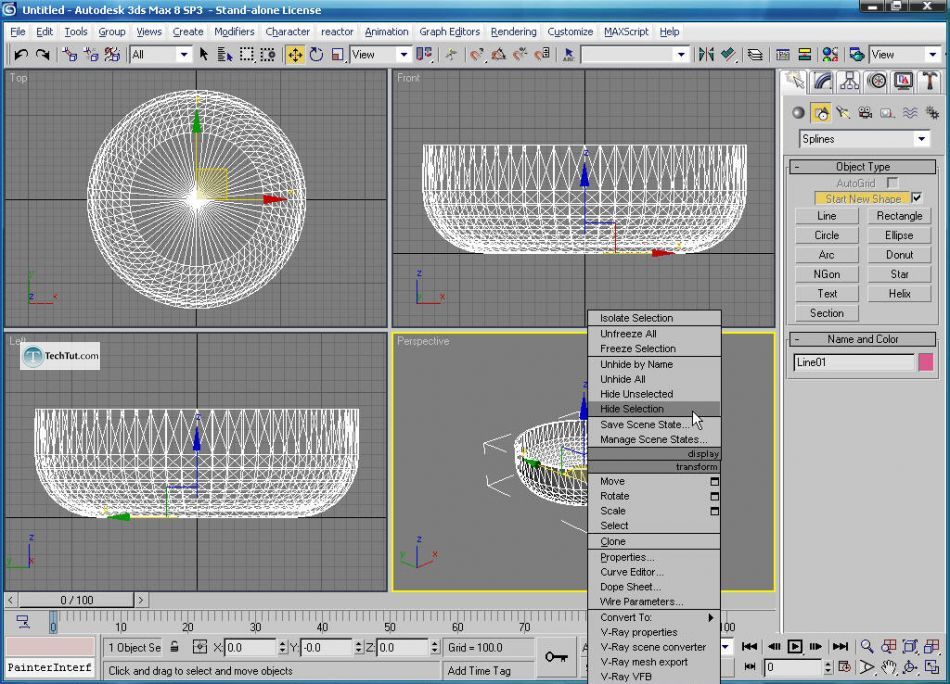The image size is (950, 684).
Task: Activate Select and Scale tool
Action: pyautogui.click(x=337, y=55)
